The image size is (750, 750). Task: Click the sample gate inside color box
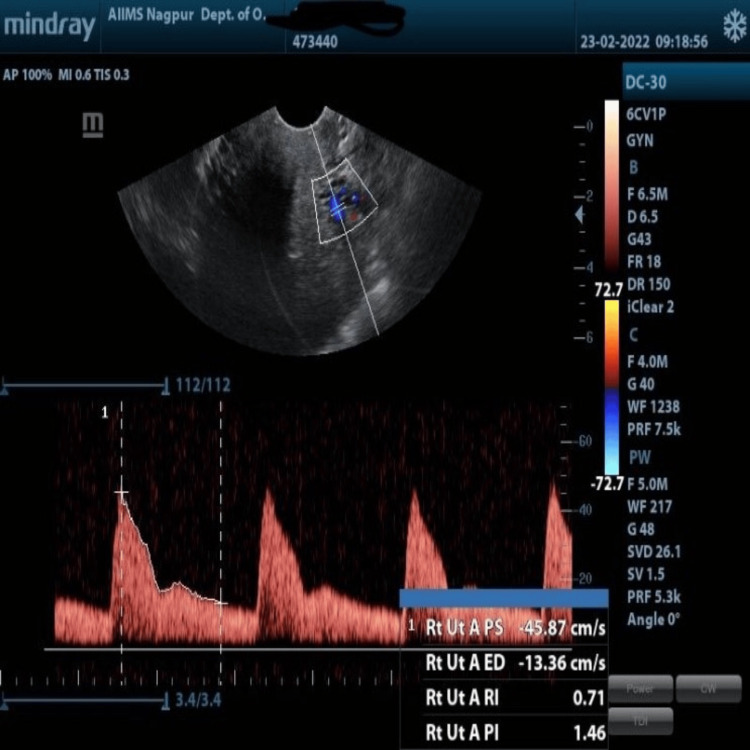click(x=338, y=208)
